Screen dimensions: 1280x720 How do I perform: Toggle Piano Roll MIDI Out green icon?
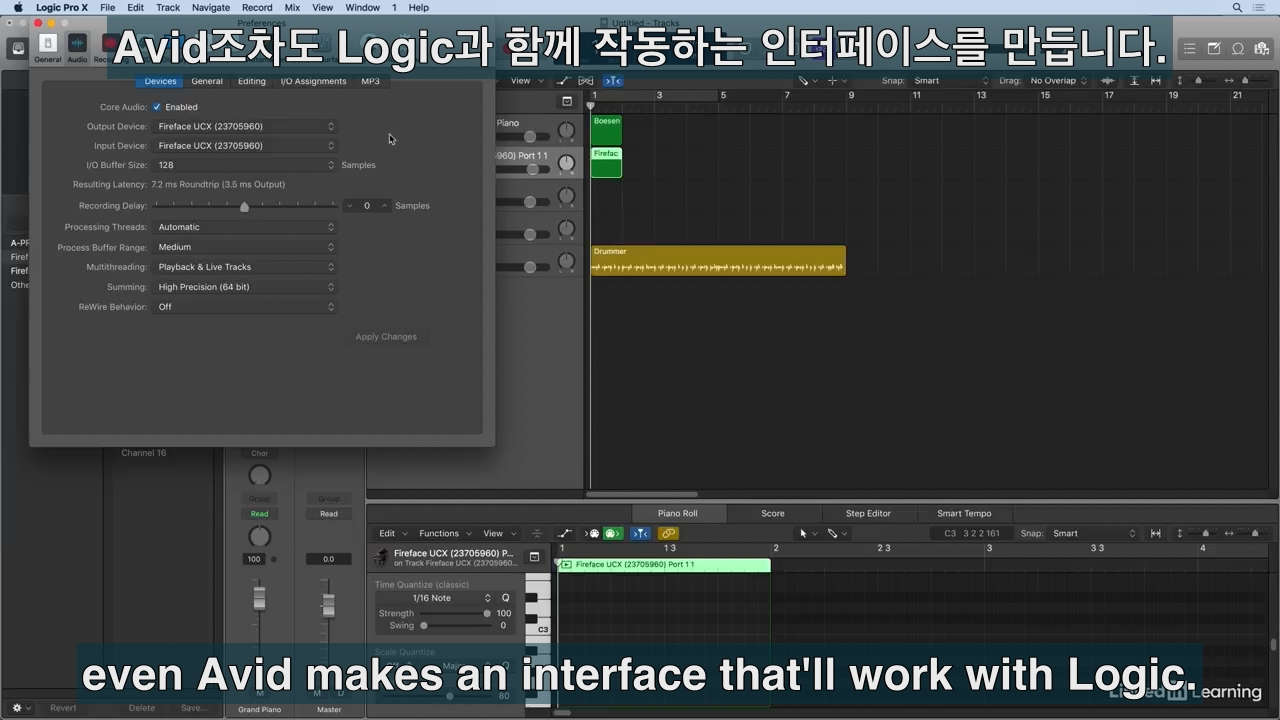(x=613, y=533)
